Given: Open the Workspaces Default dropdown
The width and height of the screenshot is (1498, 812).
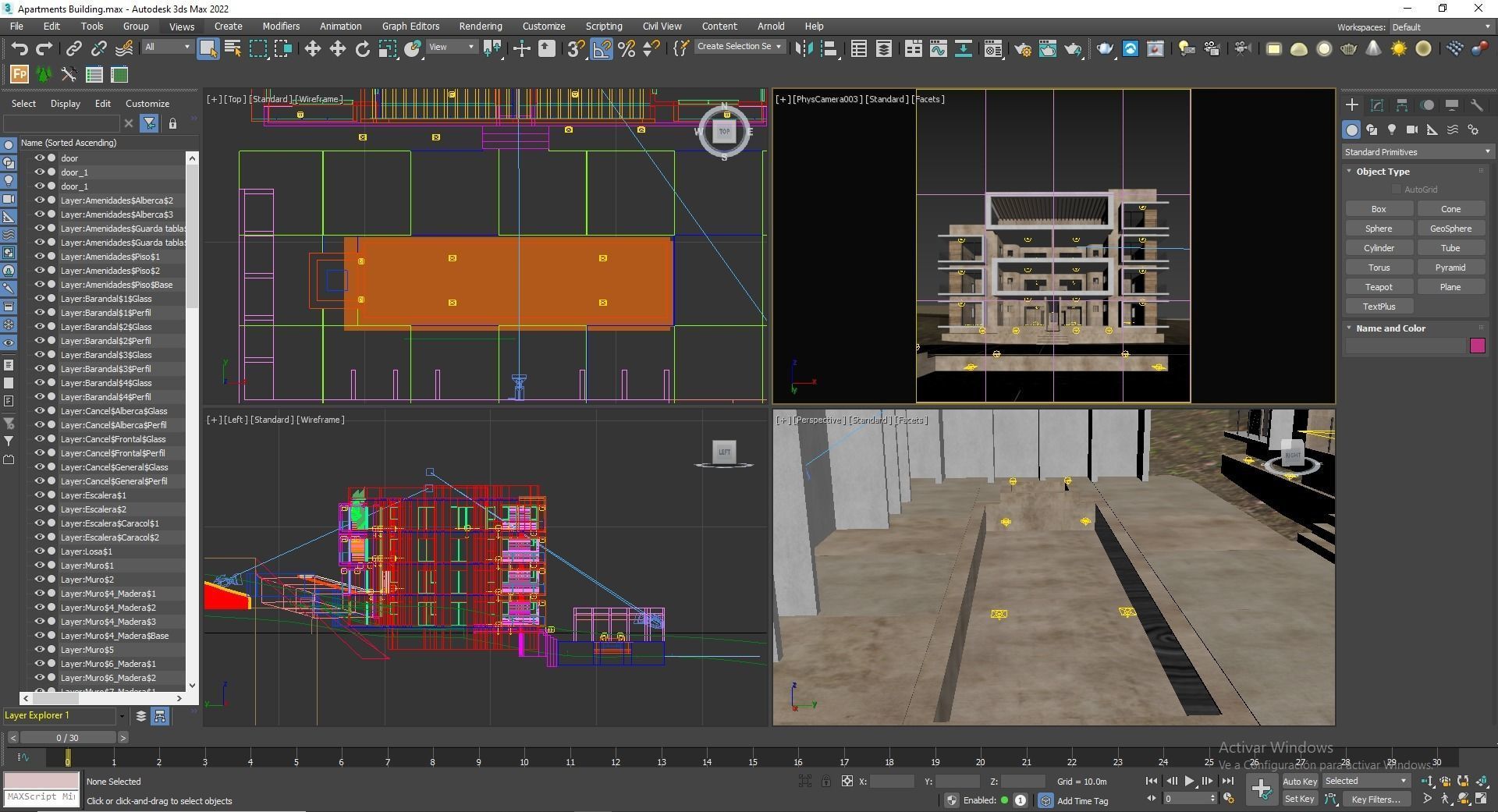Looking at the screenshot, I should point(1440,27).
